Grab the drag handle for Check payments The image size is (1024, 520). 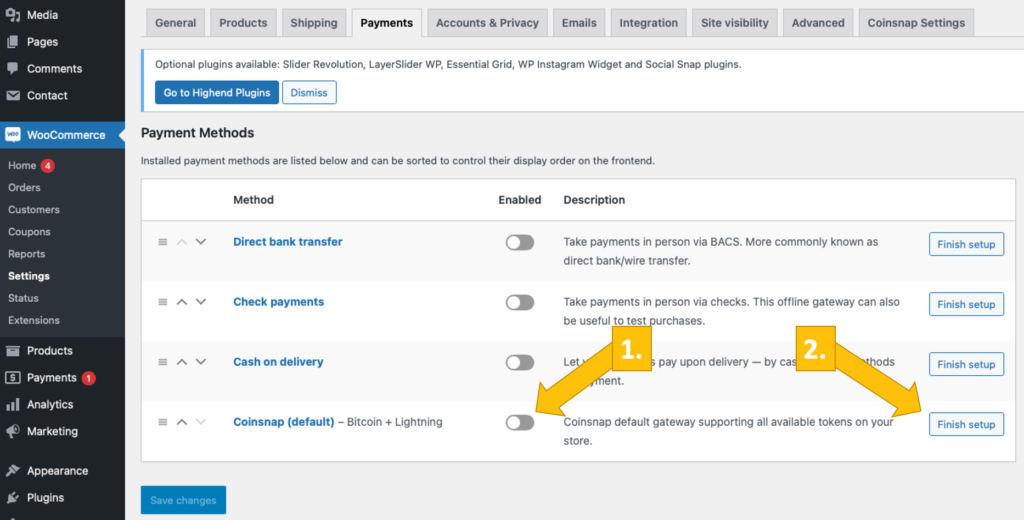pyautogui.click(x=163, y=302)
